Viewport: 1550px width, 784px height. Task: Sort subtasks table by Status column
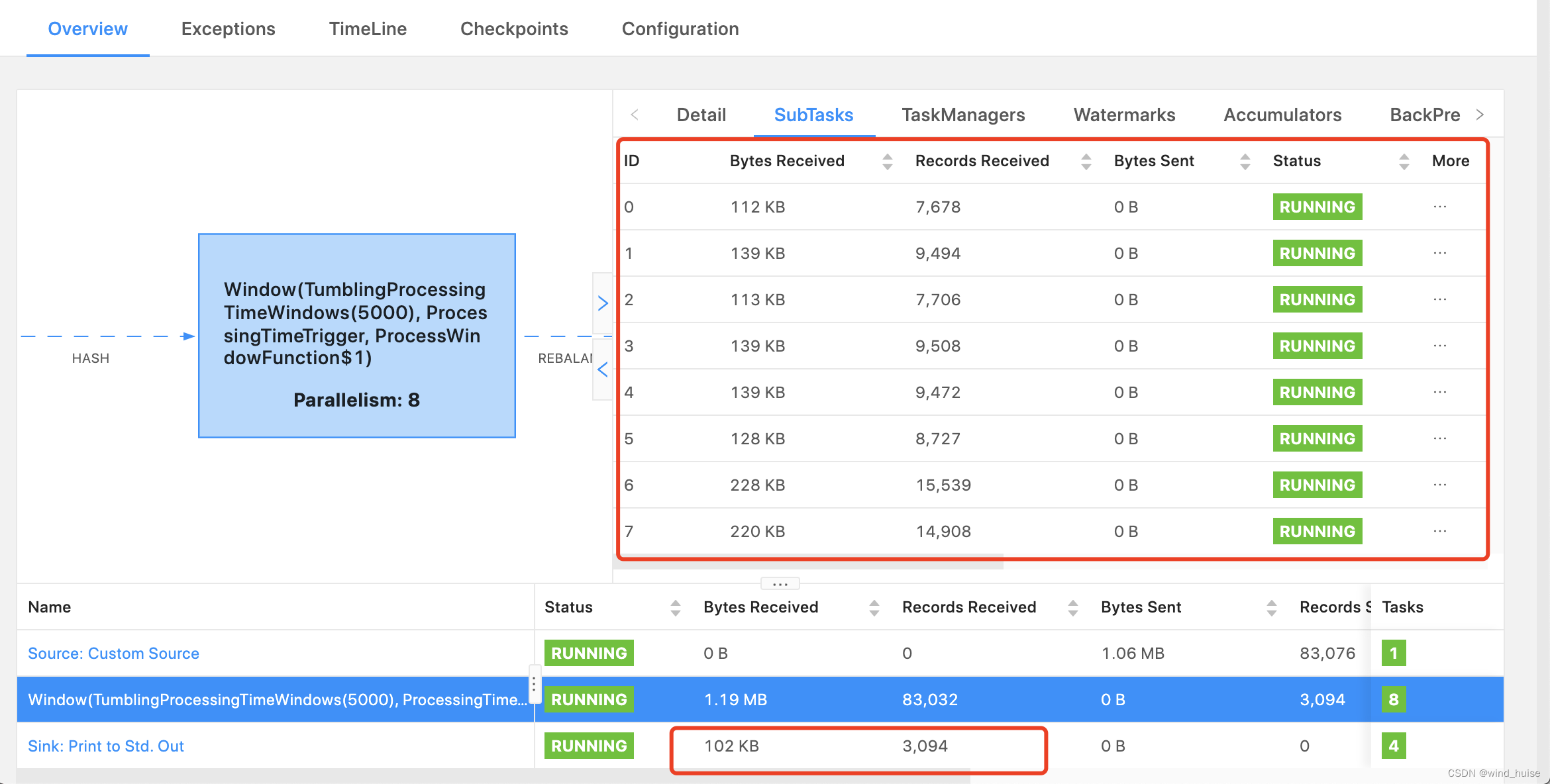[1404, 162]
